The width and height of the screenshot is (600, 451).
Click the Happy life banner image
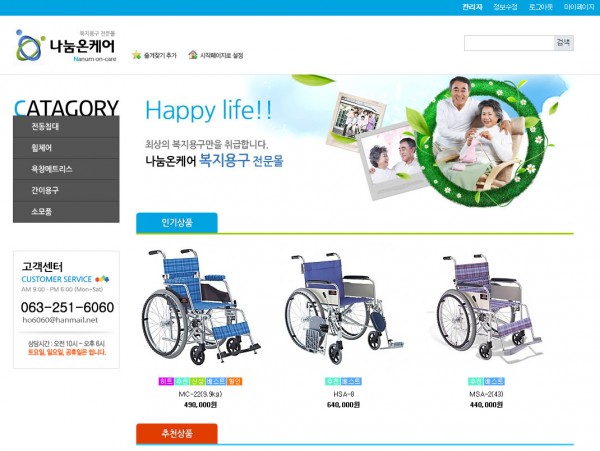355,142
